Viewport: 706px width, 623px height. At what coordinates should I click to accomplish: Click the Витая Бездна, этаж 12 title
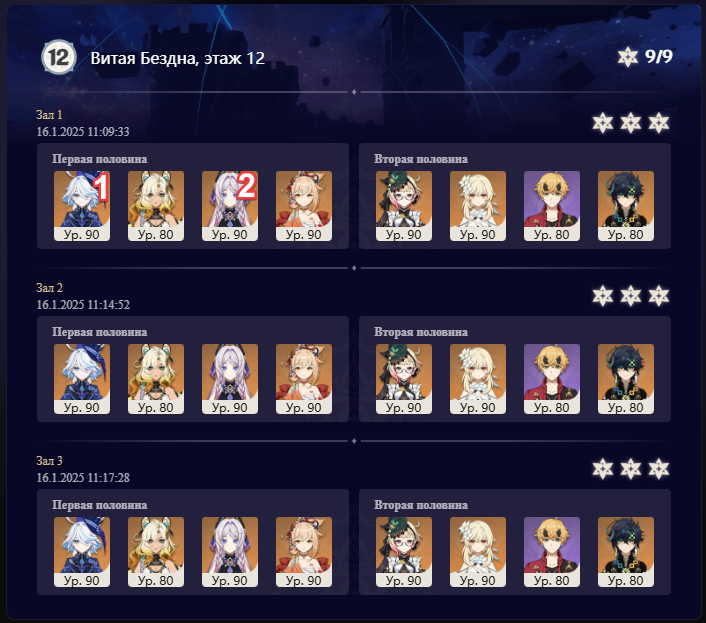[177, 58]
